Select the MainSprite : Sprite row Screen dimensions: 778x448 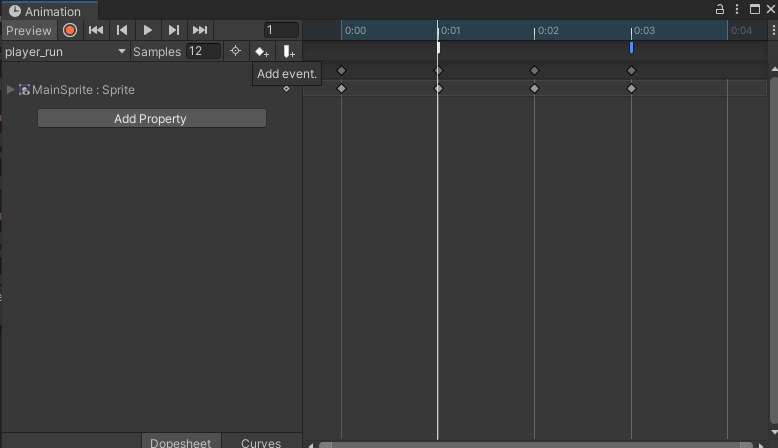(151, 90)
